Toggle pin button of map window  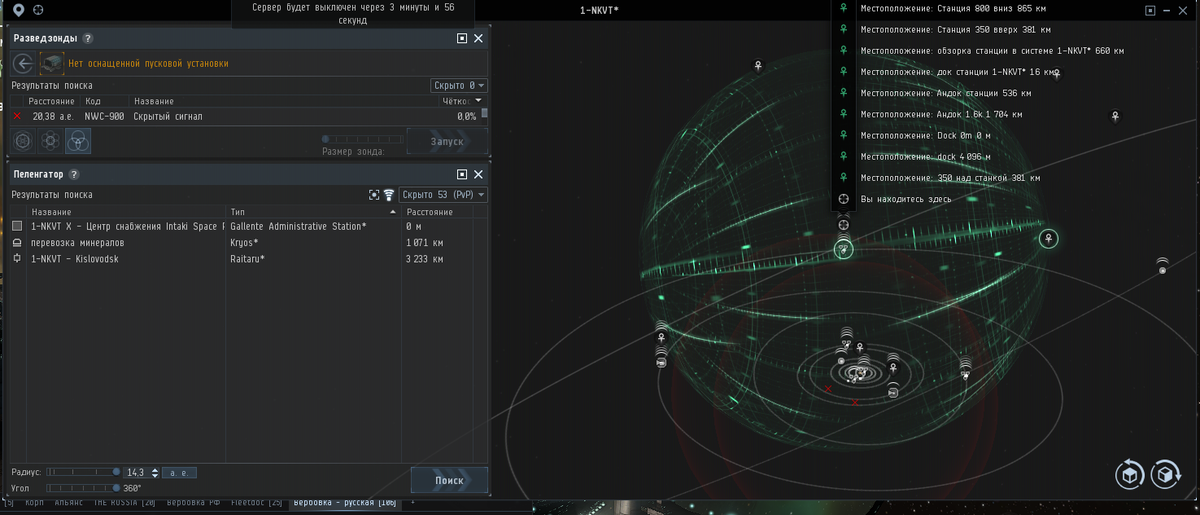pyautogui.click(x=1150, y=10)
